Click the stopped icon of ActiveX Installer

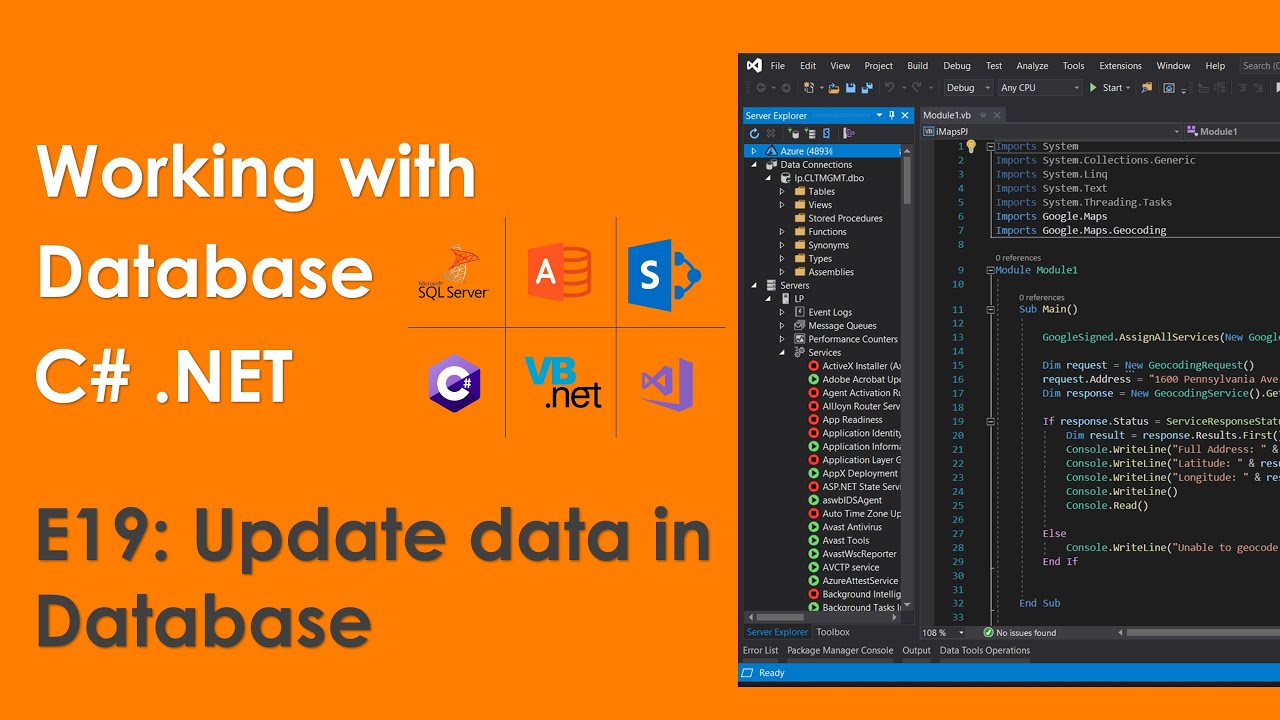[813, 366]
